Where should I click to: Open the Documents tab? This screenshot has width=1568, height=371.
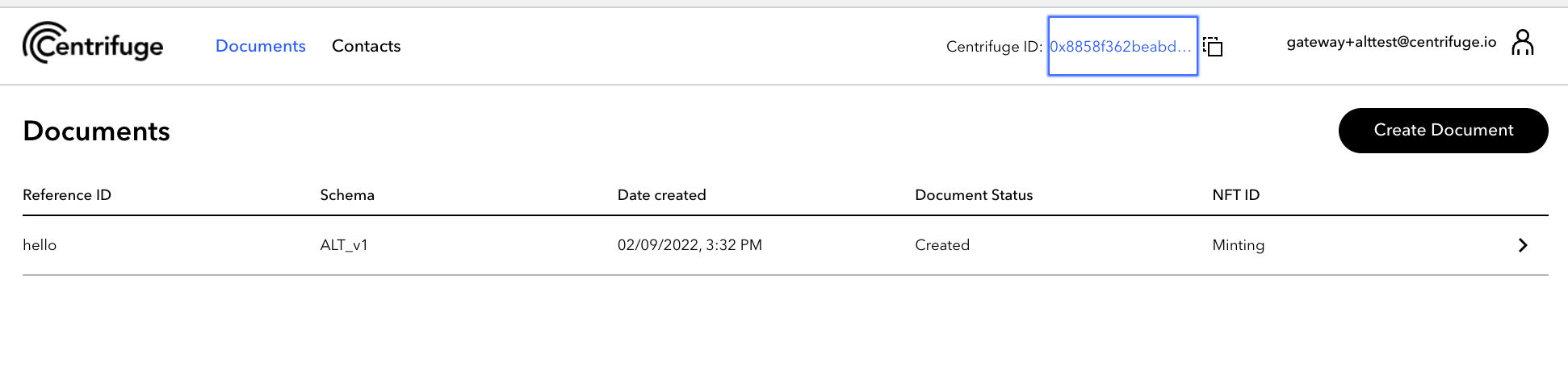coord(261,46)
